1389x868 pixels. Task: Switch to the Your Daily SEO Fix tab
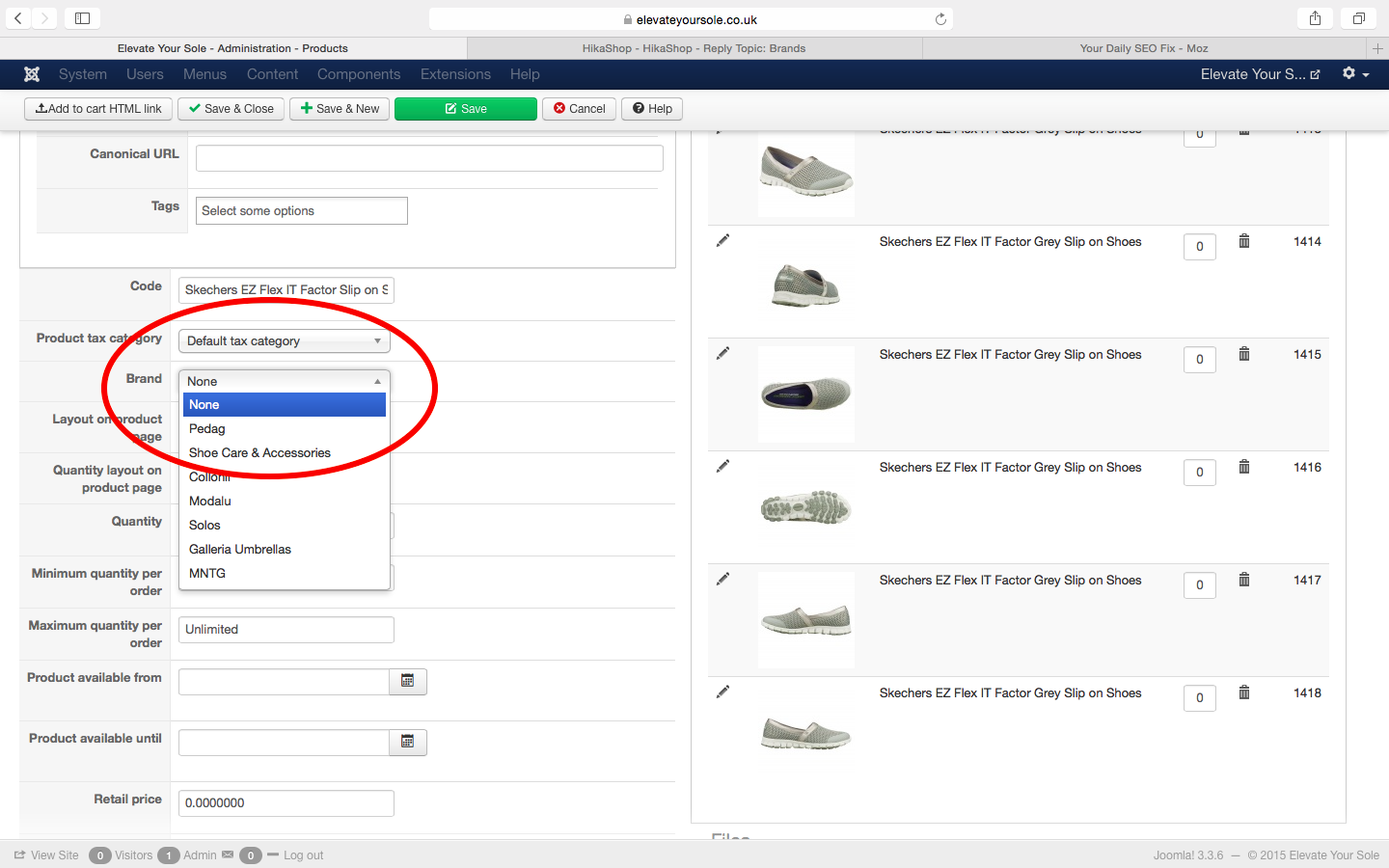point(1144,48)
